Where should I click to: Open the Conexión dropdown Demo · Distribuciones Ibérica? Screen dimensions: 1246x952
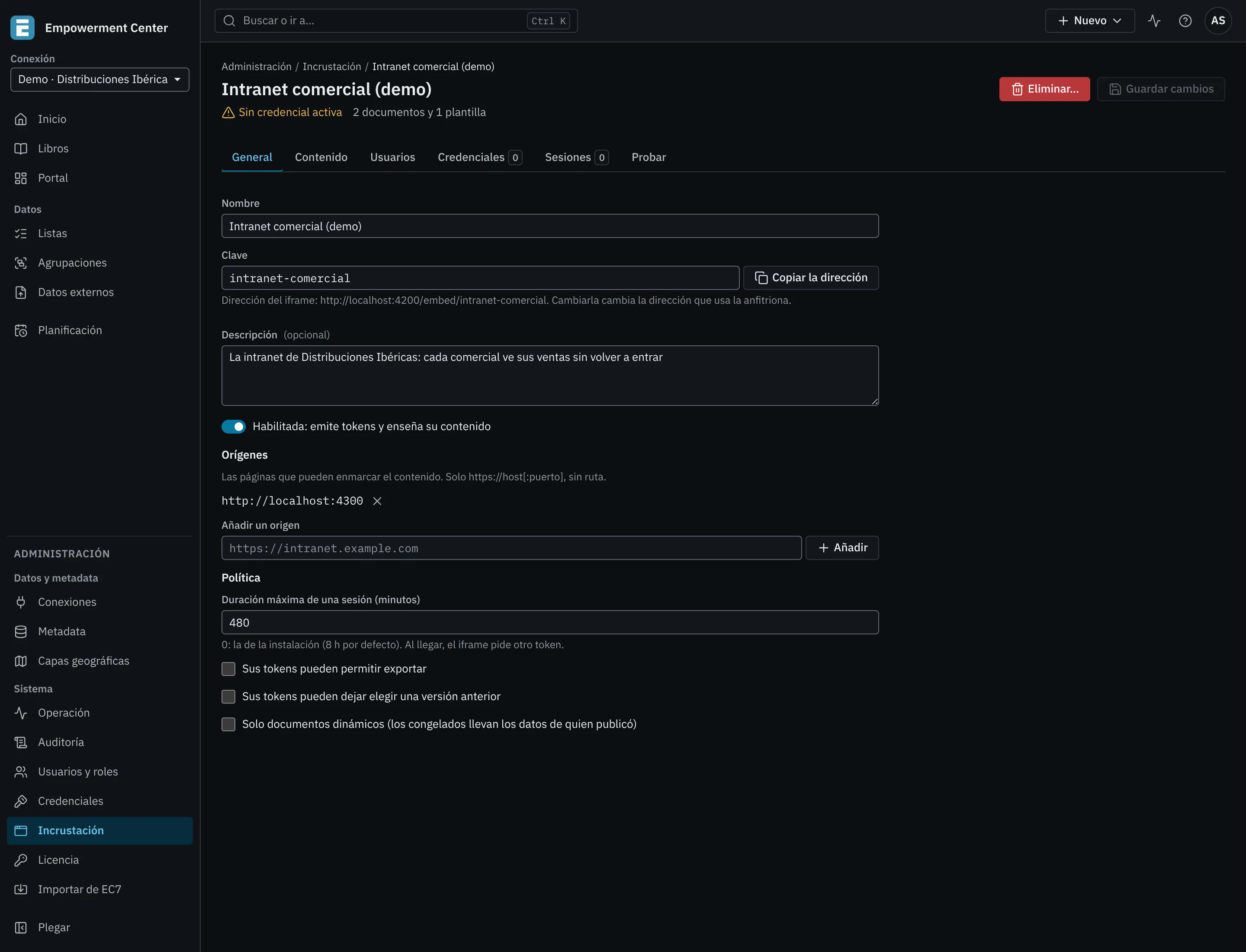100,79
